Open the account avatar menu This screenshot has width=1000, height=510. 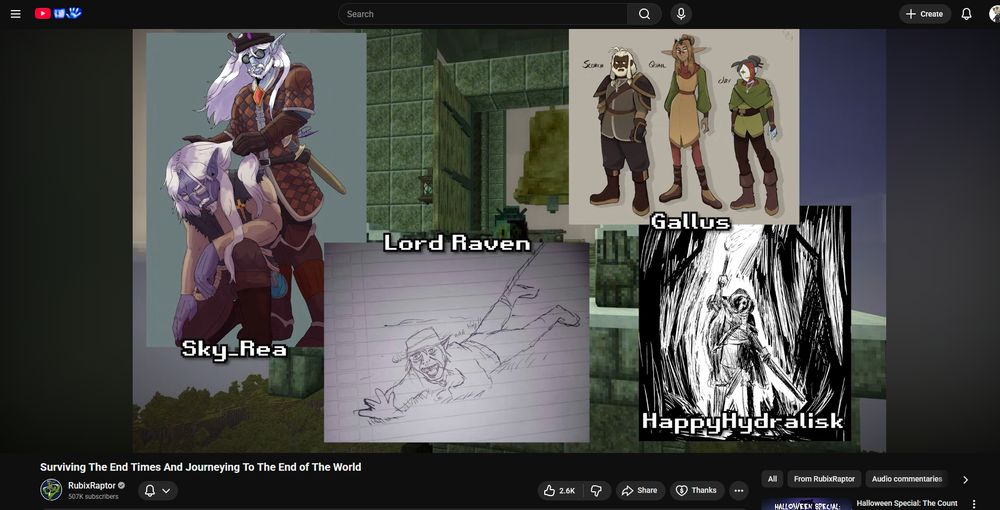pos(994,14)
